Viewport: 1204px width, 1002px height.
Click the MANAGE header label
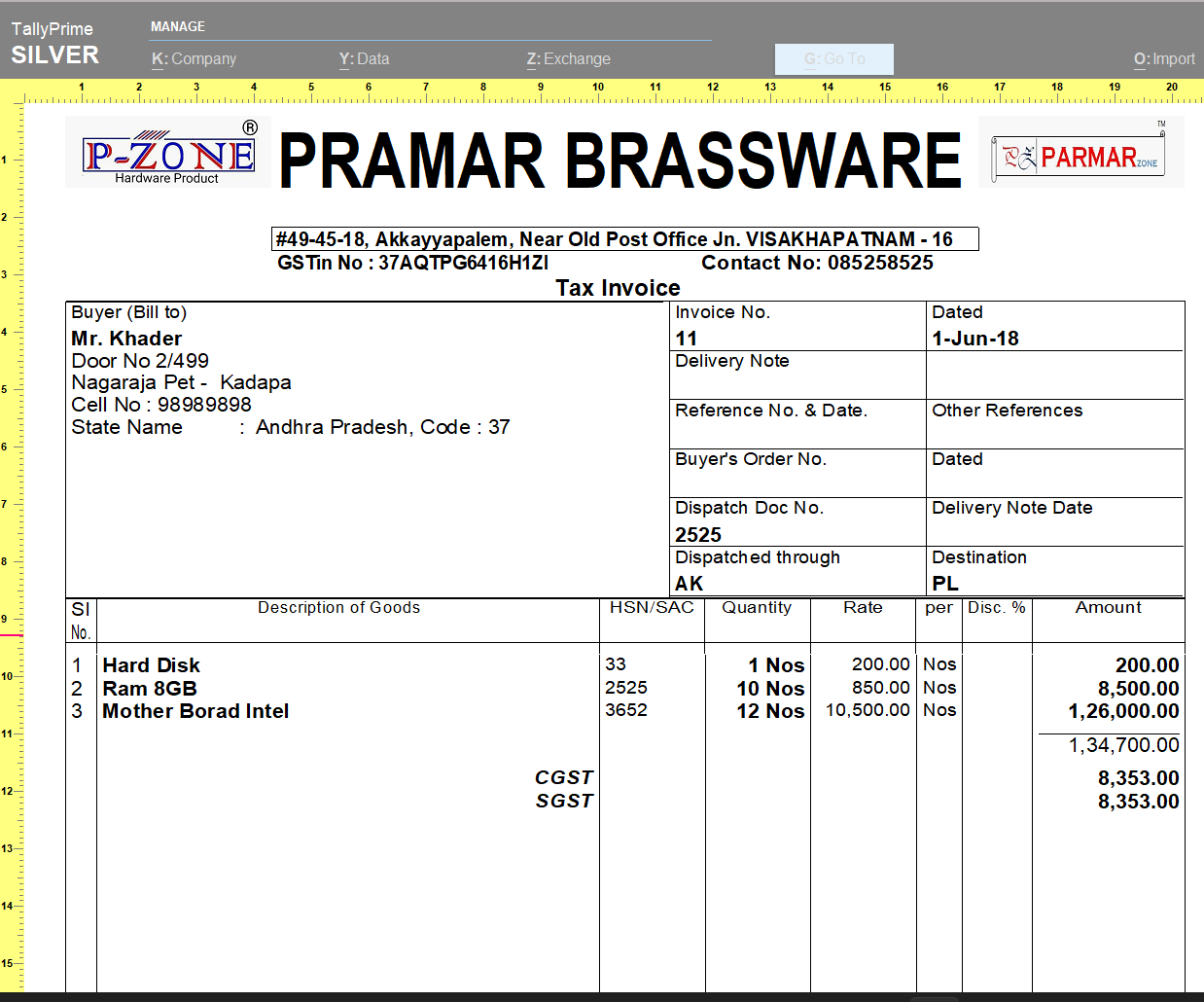pyautogui.click(x=178, y=26)
